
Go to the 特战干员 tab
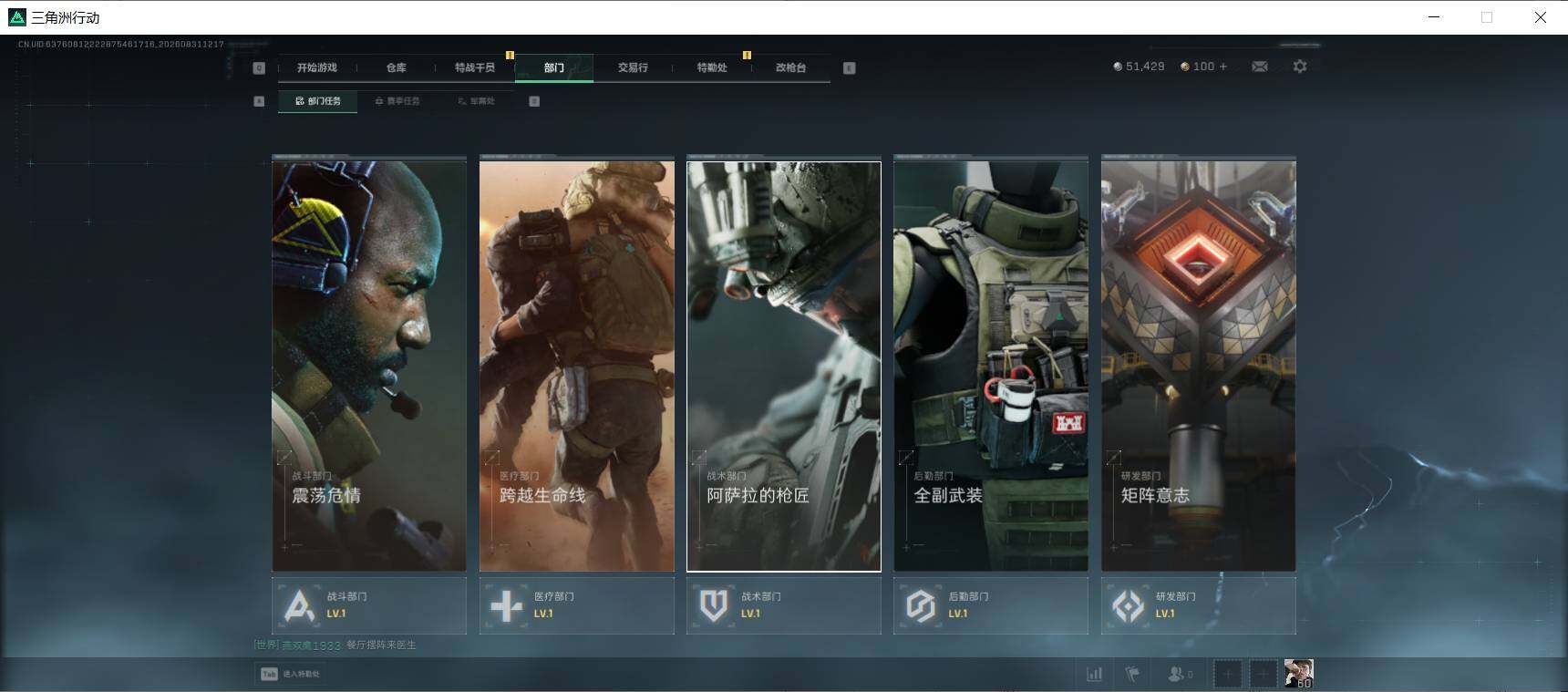pyautogui.click(x=475, y=67)
